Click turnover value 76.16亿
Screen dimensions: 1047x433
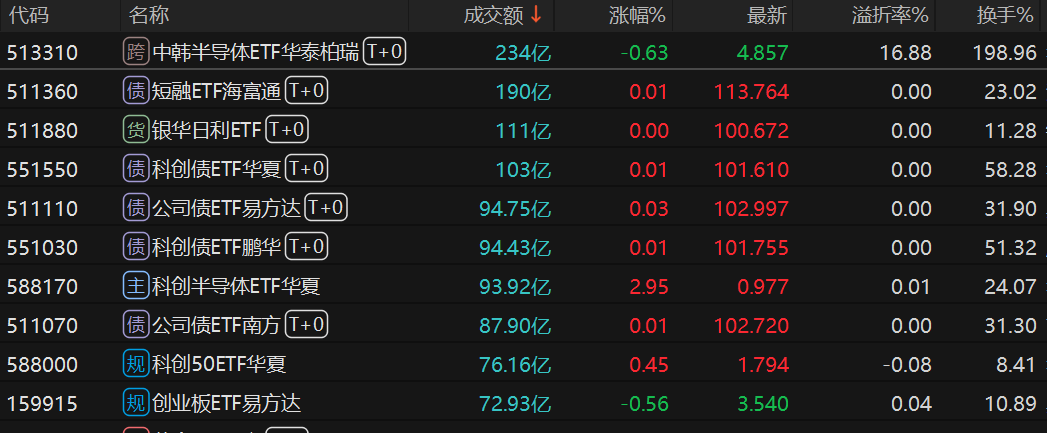pos(515,365)
